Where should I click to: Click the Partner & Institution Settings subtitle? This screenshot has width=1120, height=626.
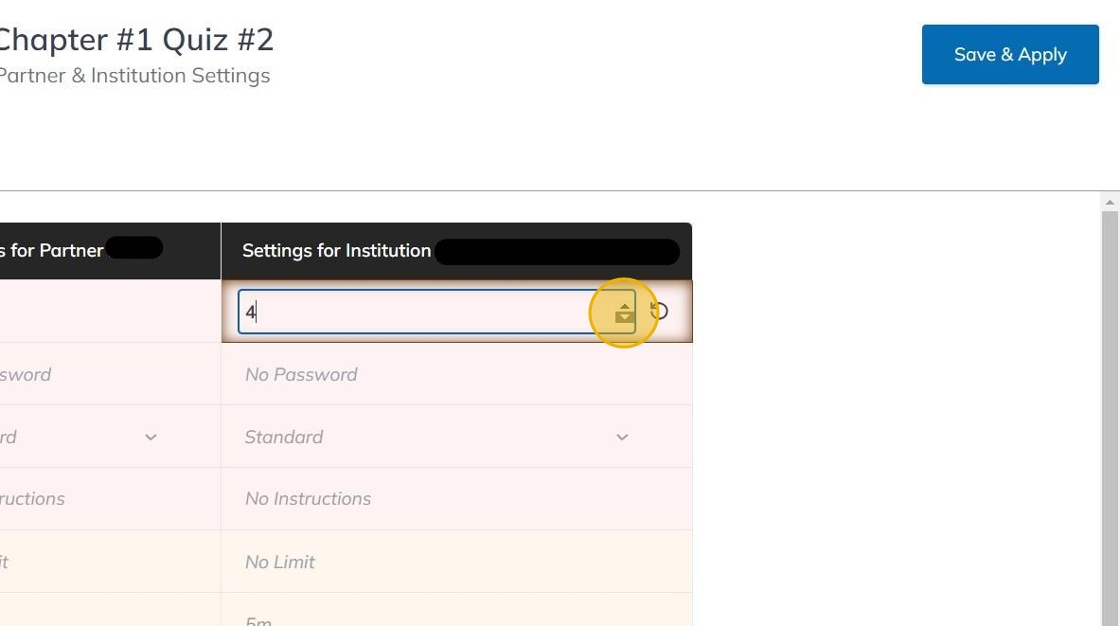(134, 76)
